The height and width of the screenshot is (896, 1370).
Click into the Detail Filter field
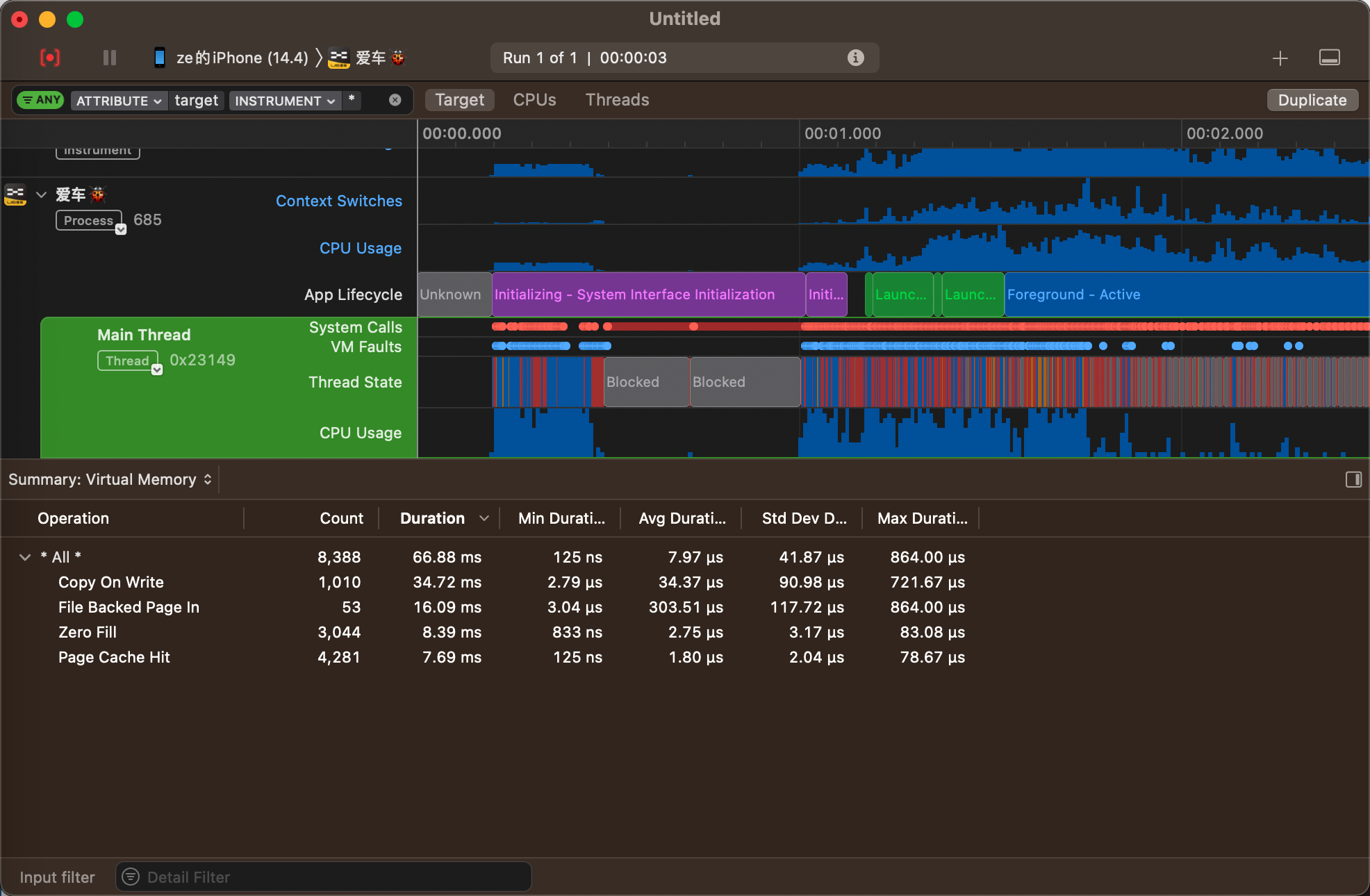click(x=333, y=877)
